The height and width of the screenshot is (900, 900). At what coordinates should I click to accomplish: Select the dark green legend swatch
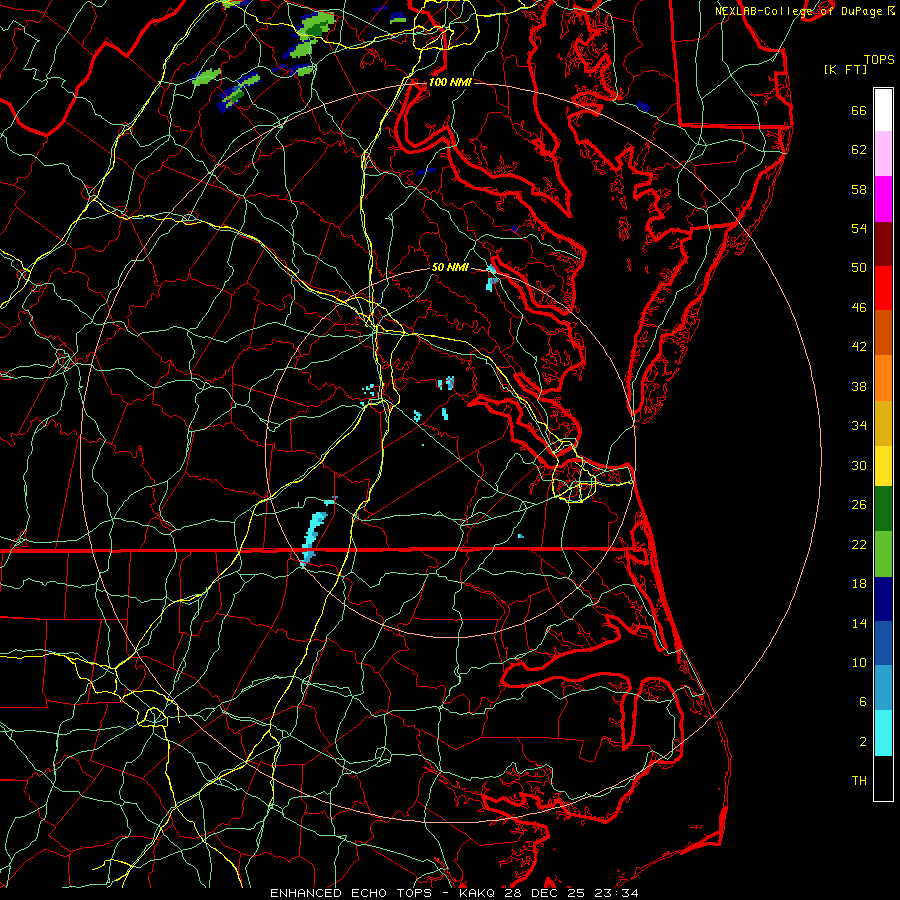pyautogui.click(x=883, y=509)
